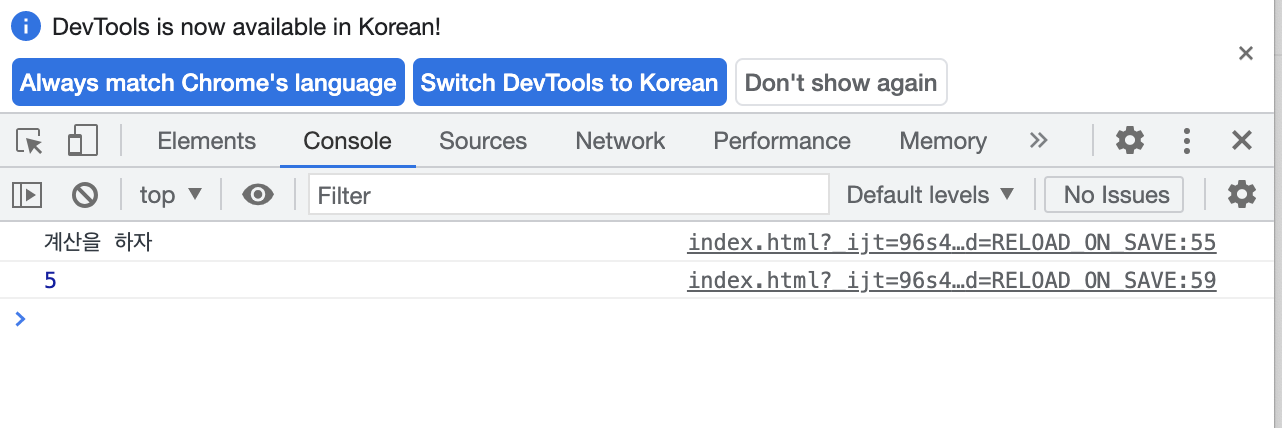The height and width of the screenshot is (428, 1282).
Task: Click the No Issues button
Action: (1114, 194)
